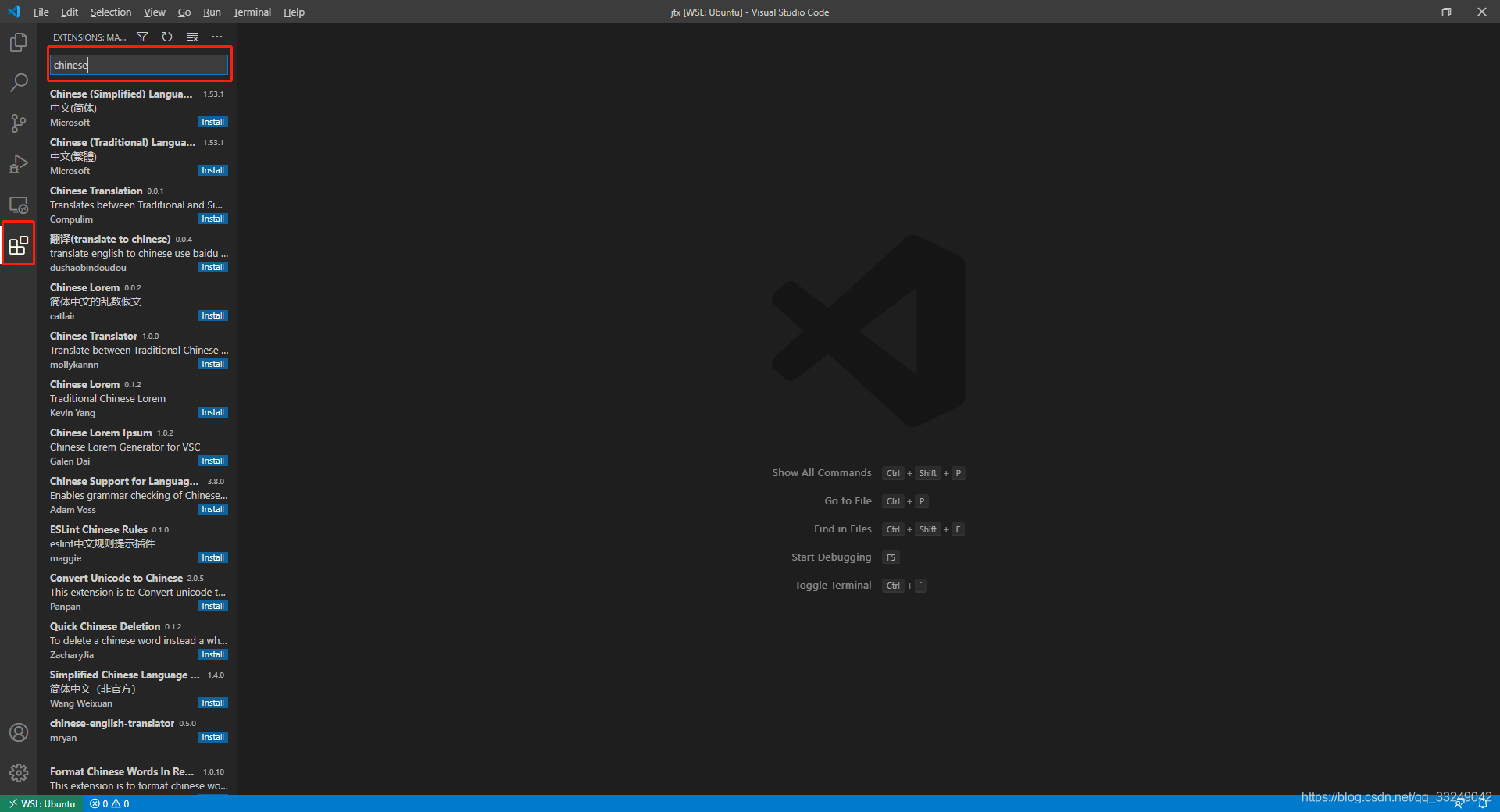Install Chinese (Simplified) Language Pack
This screenshot has width=1500, height=812.
(212, 122)
